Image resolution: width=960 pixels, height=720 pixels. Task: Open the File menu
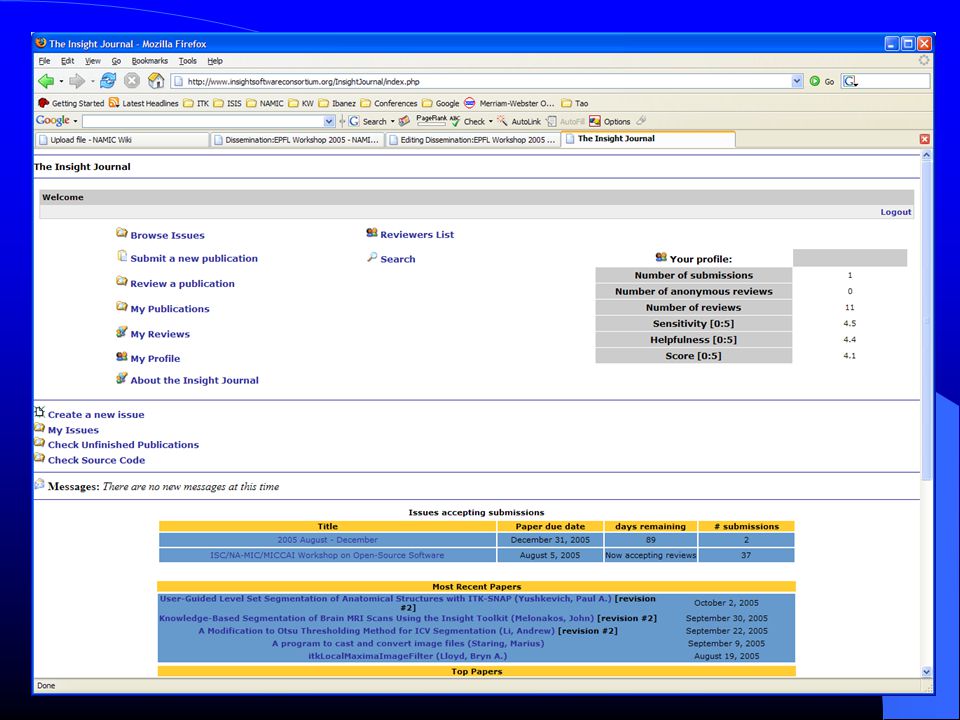(44, 61)
